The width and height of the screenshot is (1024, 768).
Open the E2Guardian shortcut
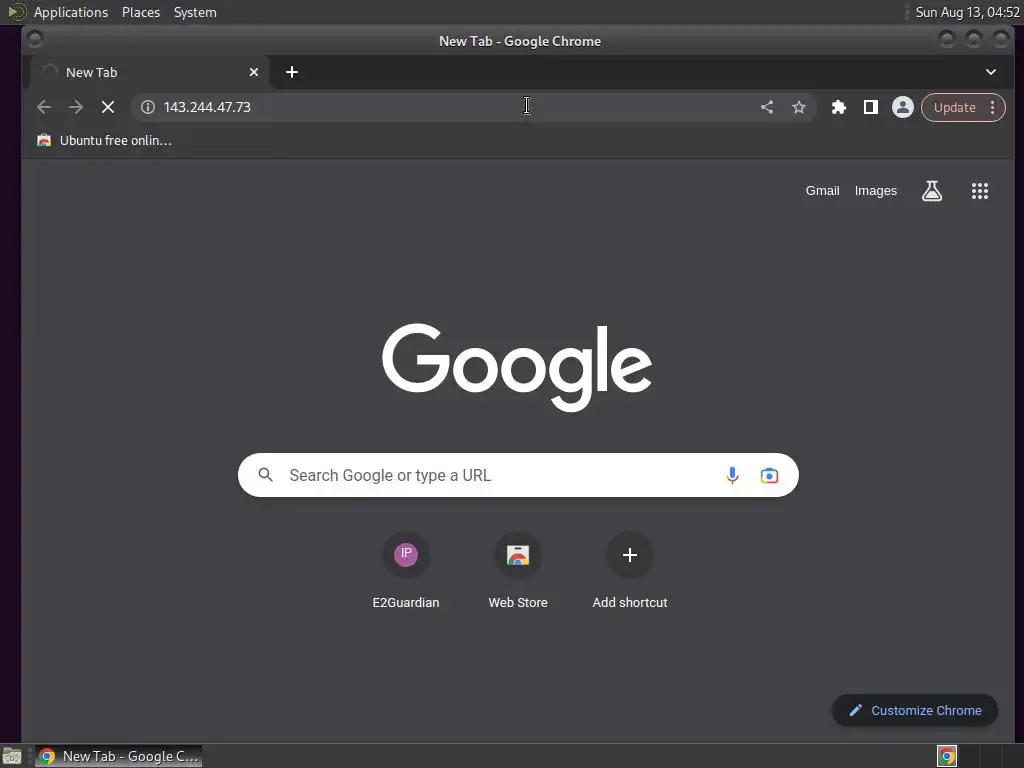point(406,571)
